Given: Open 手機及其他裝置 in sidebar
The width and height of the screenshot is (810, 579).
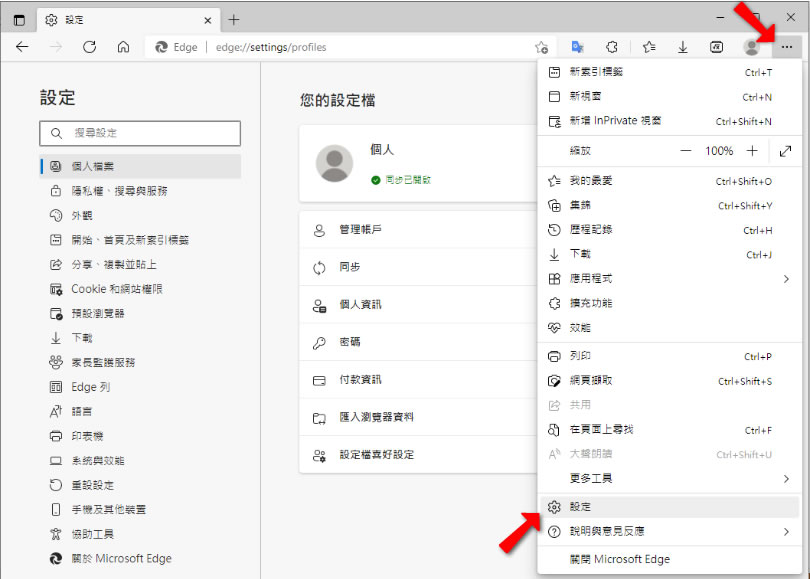Looking at the screenshot, I should tap(140, 510).
